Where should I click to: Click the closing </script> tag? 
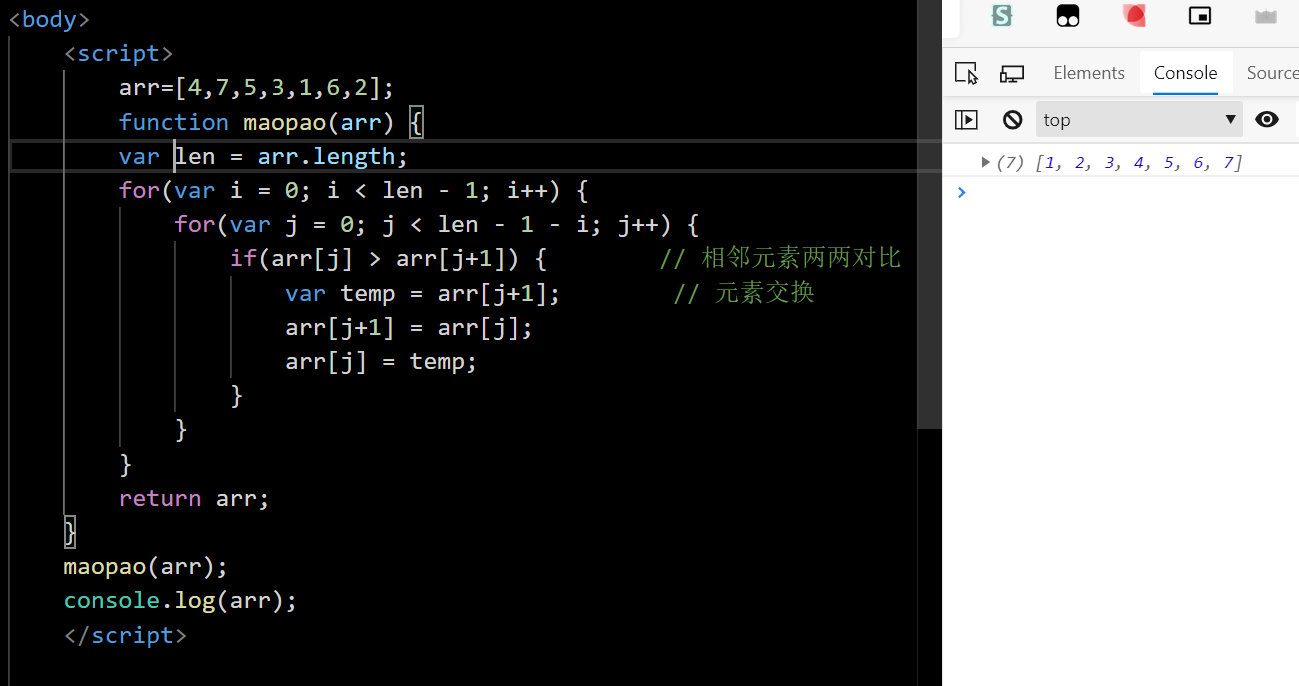pos(125,635)
